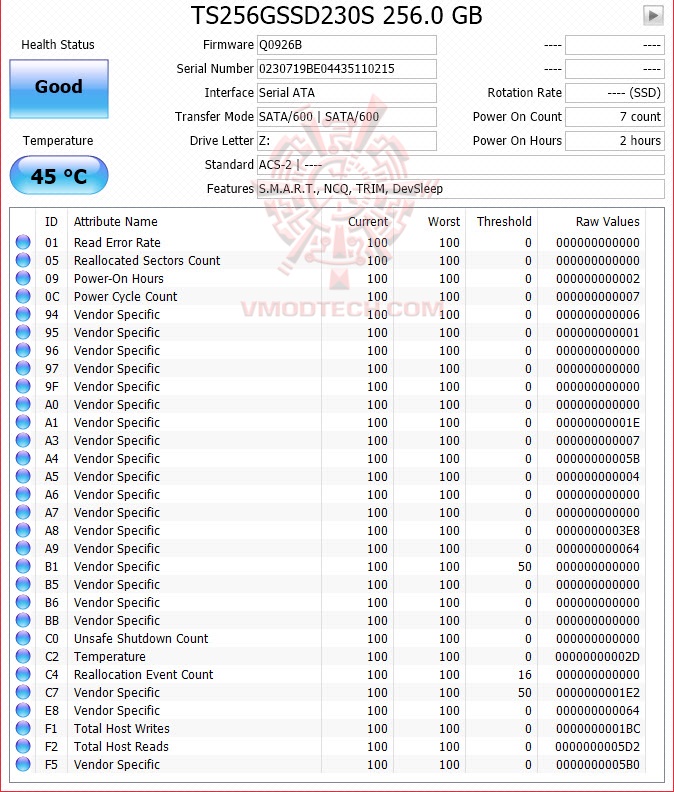Click status icon of row ID A5
The image size is (674, 792).
23,476
